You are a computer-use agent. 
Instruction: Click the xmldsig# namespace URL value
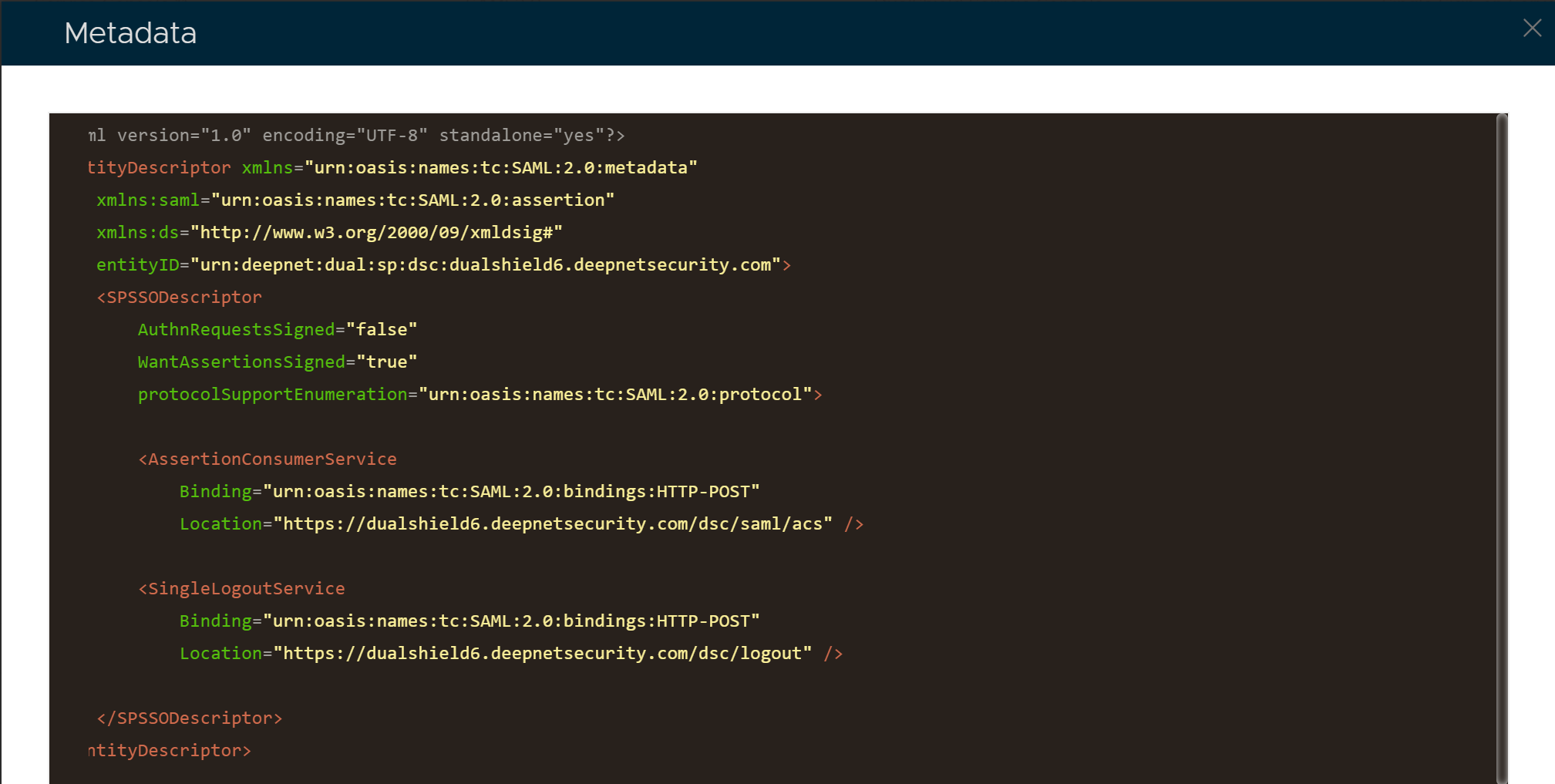376,233
